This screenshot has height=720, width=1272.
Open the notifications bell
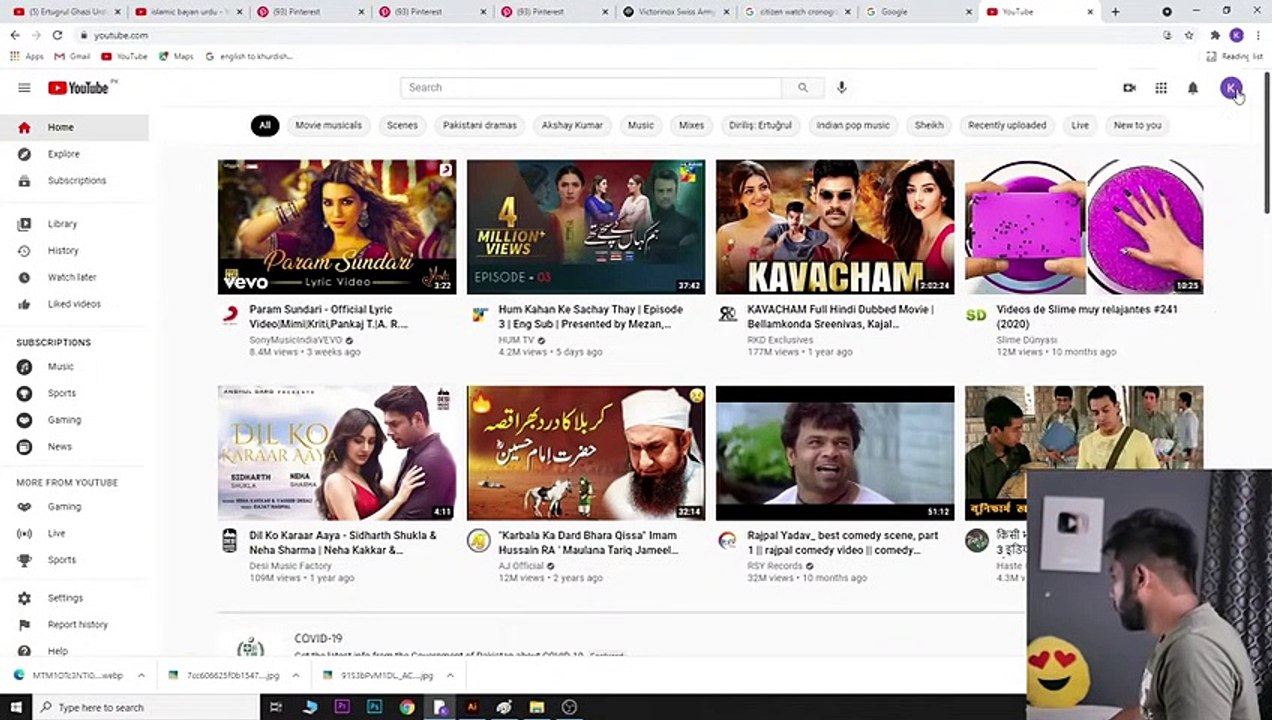click(1192, 88)
